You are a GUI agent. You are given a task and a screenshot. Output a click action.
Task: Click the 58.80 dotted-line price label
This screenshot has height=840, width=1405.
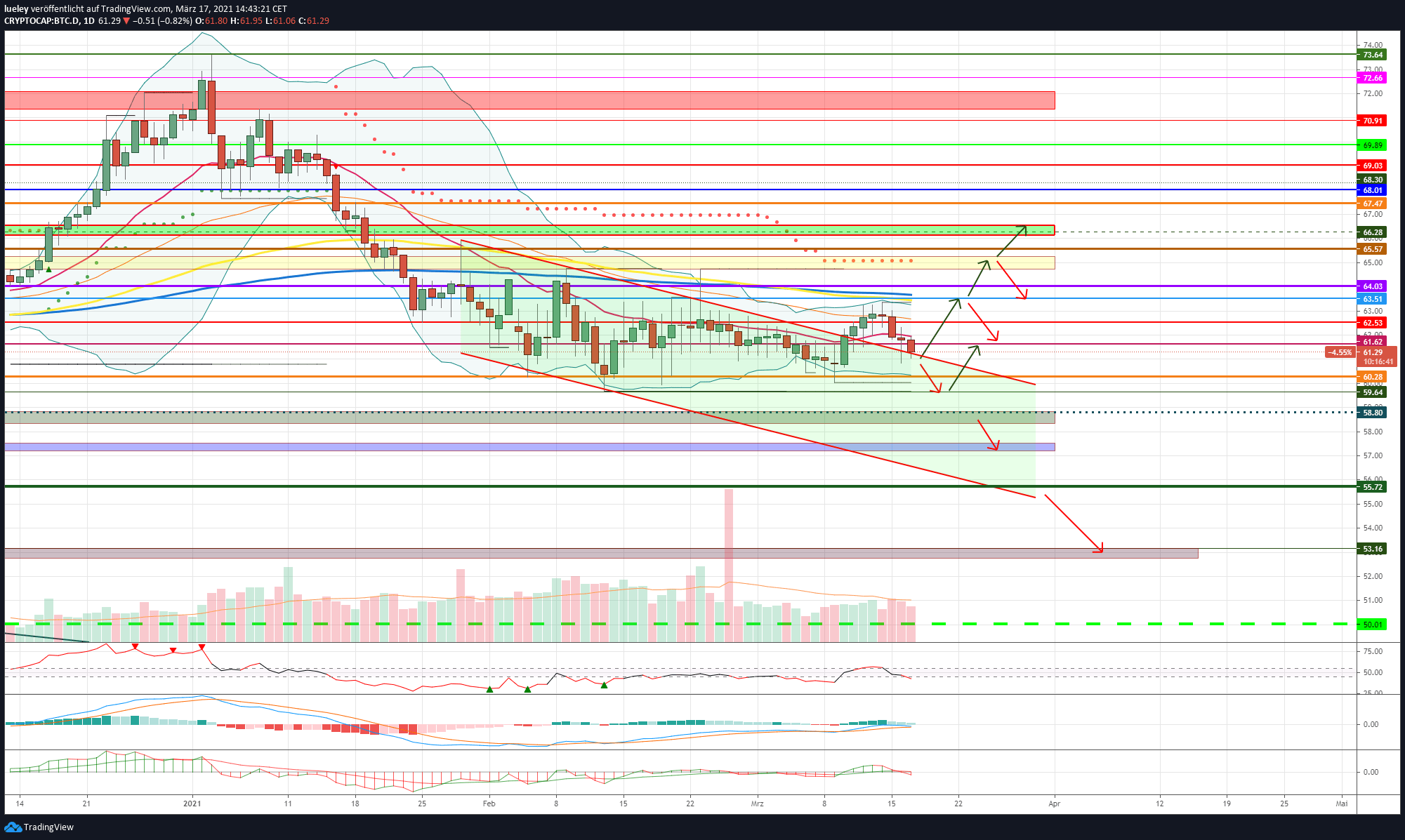pyautogui.click(x=1372, y=413)
